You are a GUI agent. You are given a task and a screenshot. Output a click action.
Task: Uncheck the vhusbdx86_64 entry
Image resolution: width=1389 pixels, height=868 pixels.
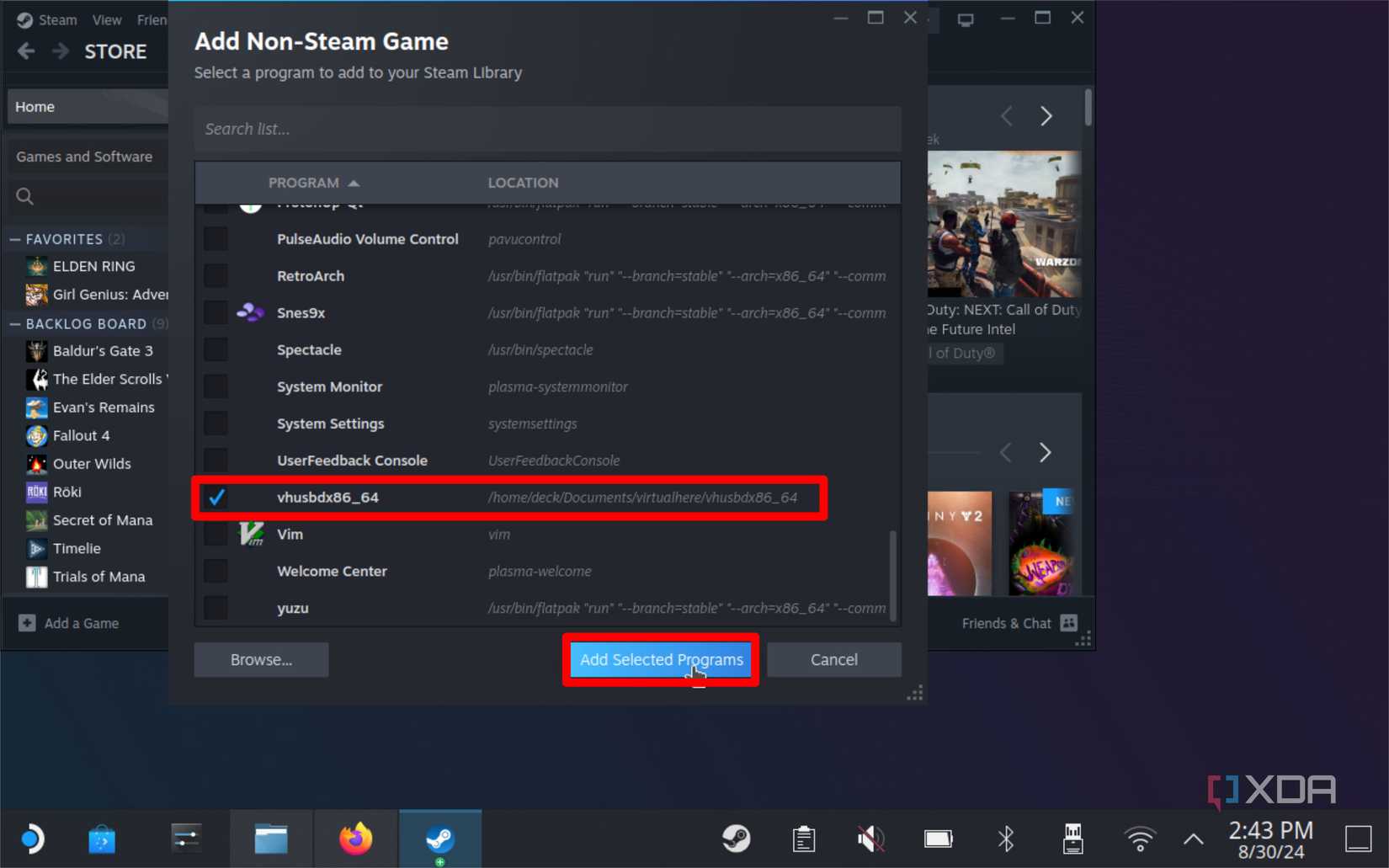(216, 498)
